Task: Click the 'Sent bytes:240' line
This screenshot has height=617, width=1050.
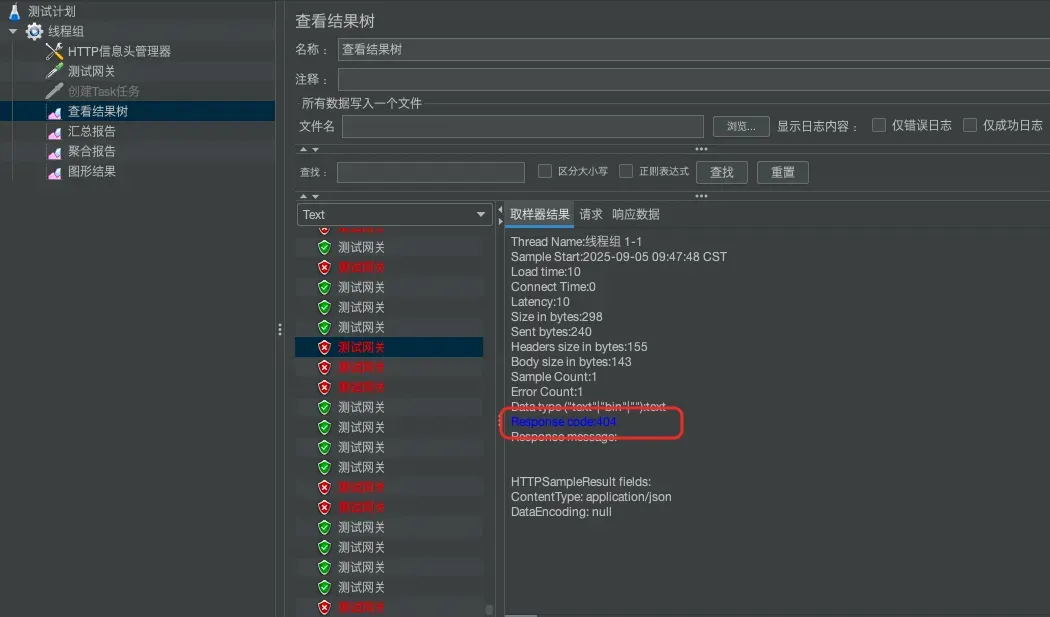Action: click(551, 332)
